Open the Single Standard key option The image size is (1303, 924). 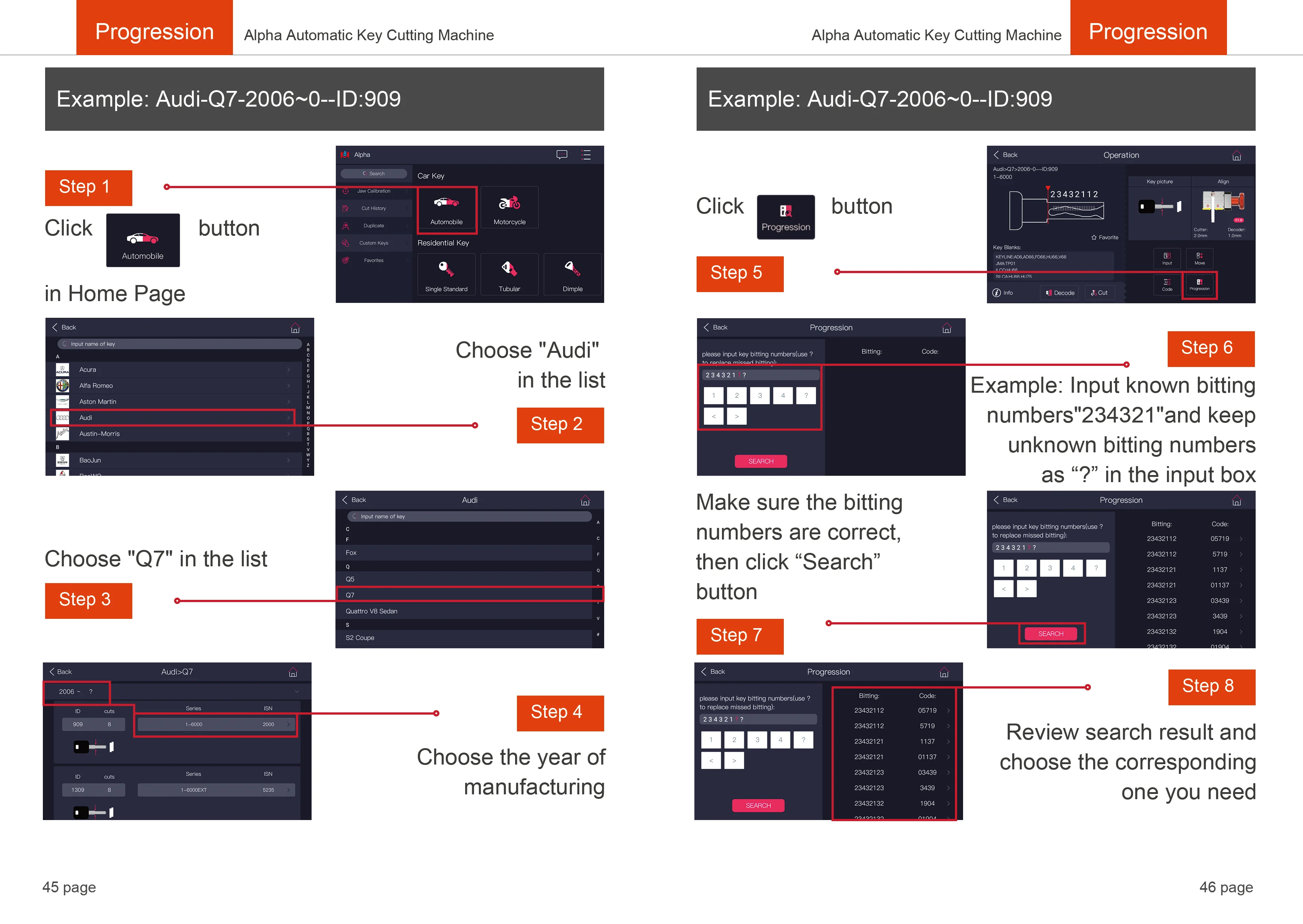[446, 274]
